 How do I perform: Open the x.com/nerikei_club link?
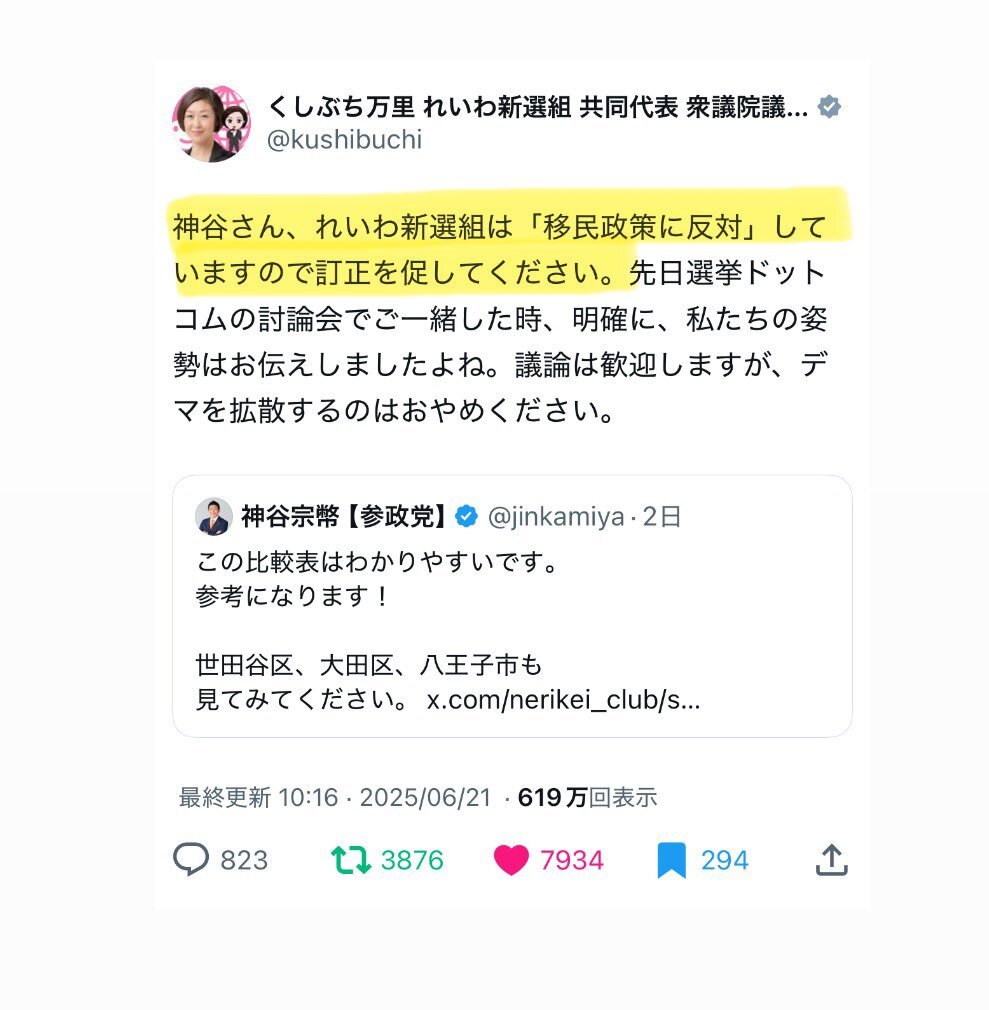563,700
